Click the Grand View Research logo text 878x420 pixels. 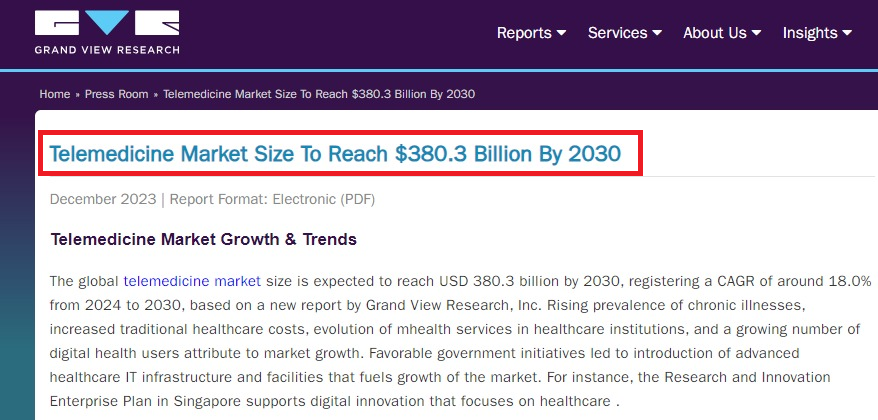click(107, 49)
